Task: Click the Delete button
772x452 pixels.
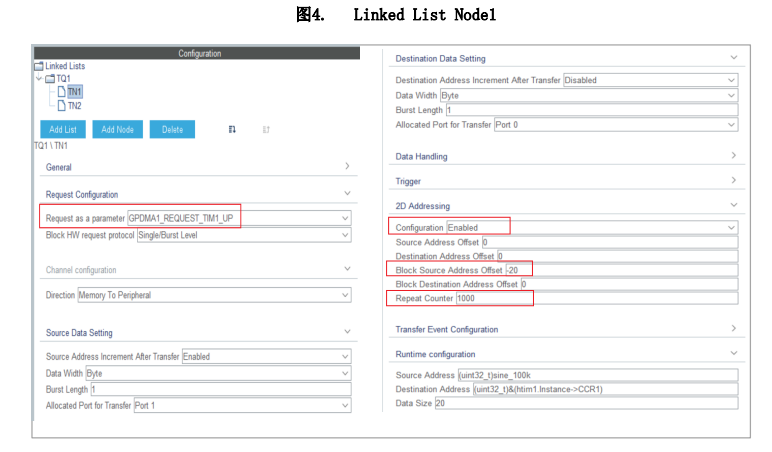Action: pyautogui.click(x=172, y=129)
